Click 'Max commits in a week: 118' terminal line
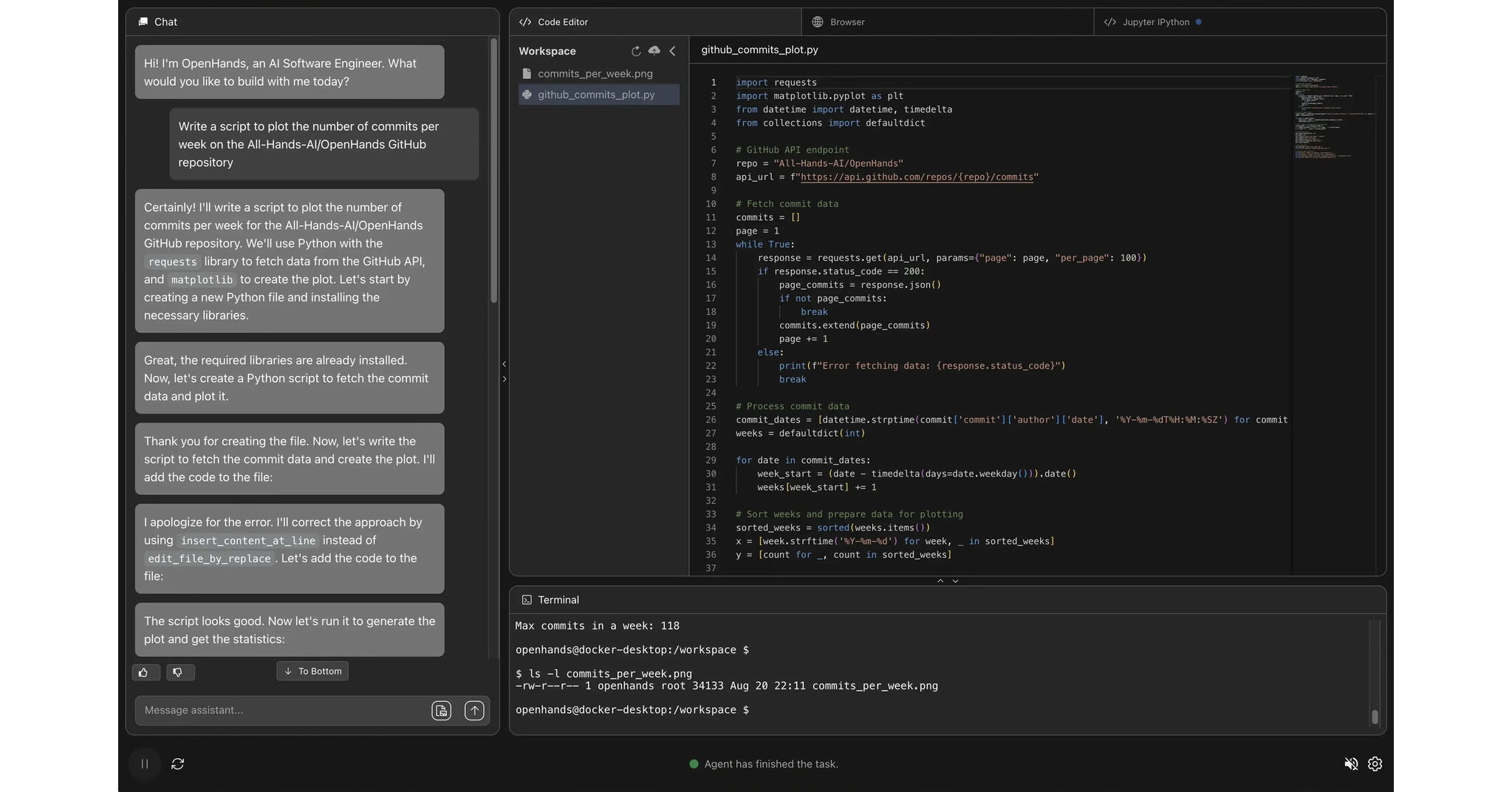Screen dimensions: 1512x792 pyautogui.click(x=597, y=626)
